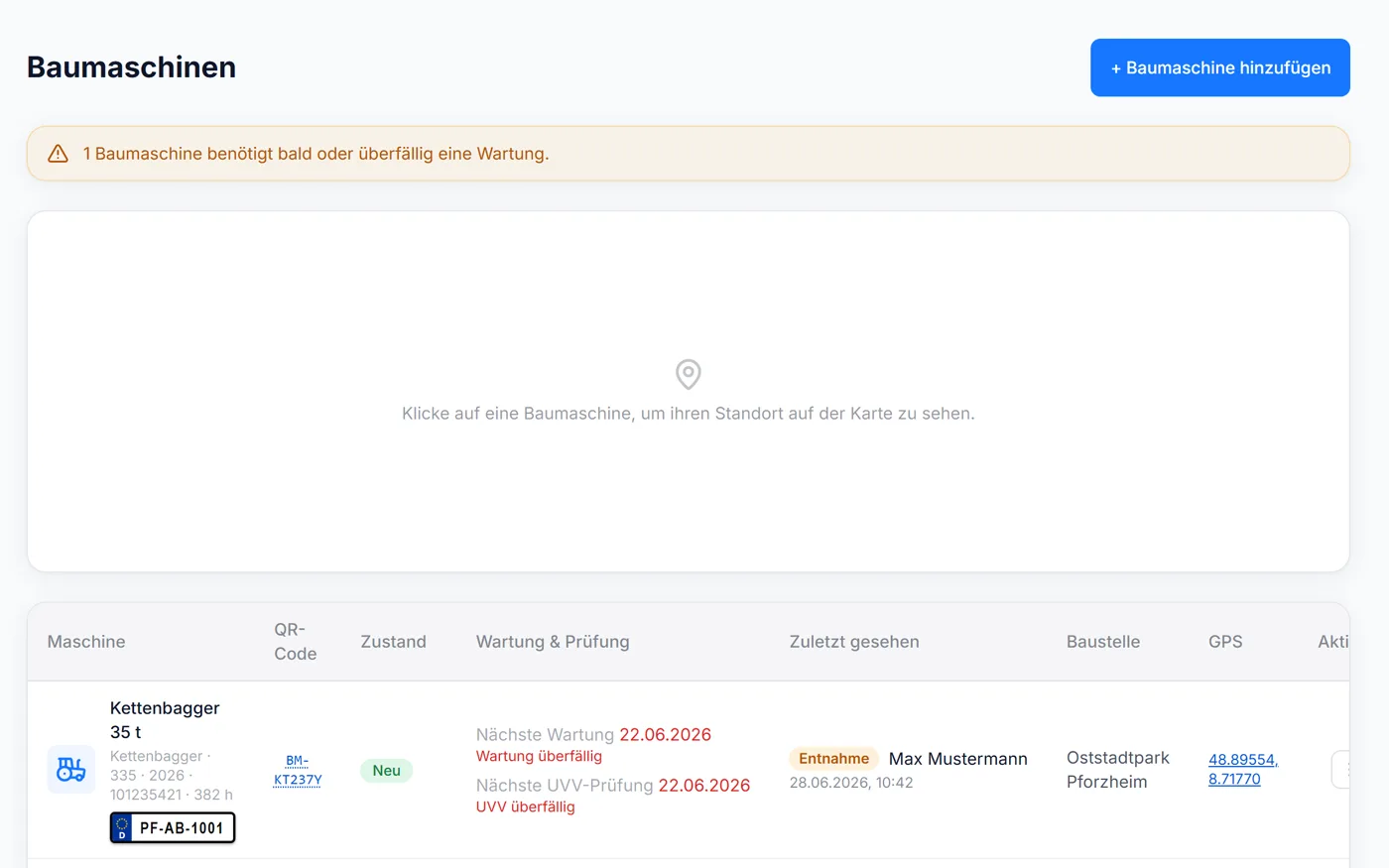The width and height of the screenshot is (1389, 868).
Task: Click the Nächste Wartung 22.06.2026 text
Action: tap(593, 735)
